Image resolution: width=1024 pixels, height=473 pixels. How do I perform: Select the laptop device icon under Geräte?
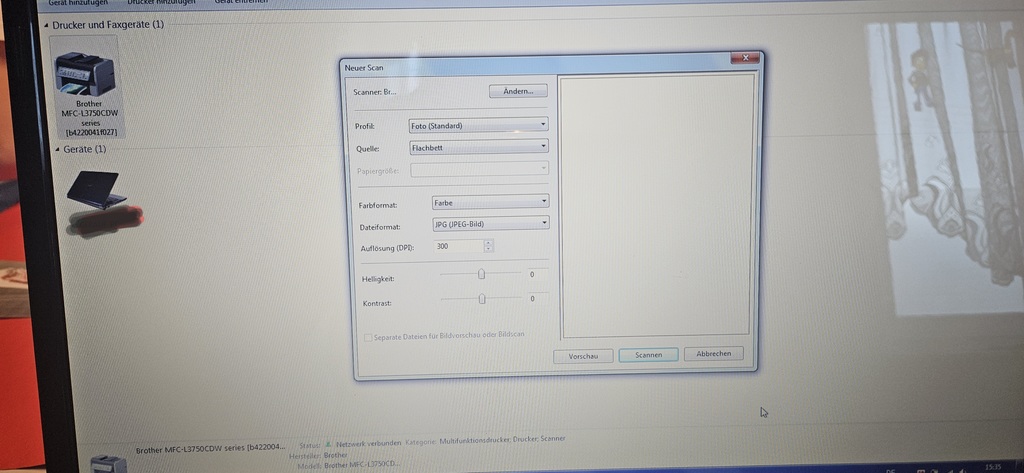pos(97,189)
